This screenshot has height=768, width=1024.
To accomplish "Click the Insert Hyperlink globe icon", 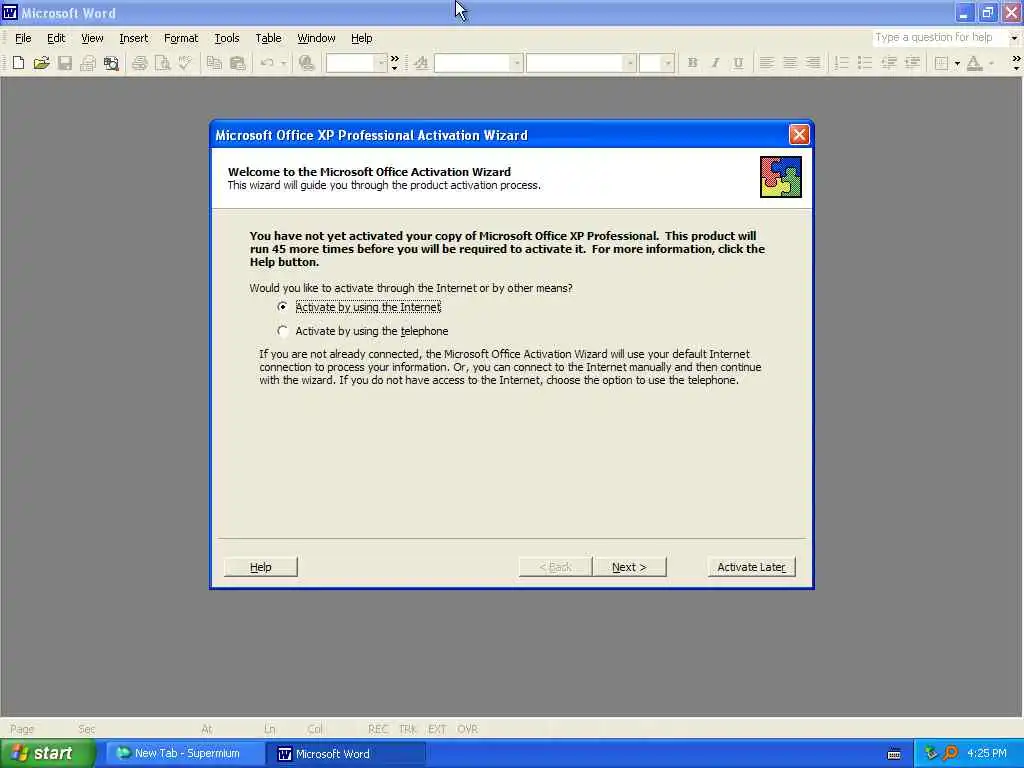I will (x=306, y=63).
